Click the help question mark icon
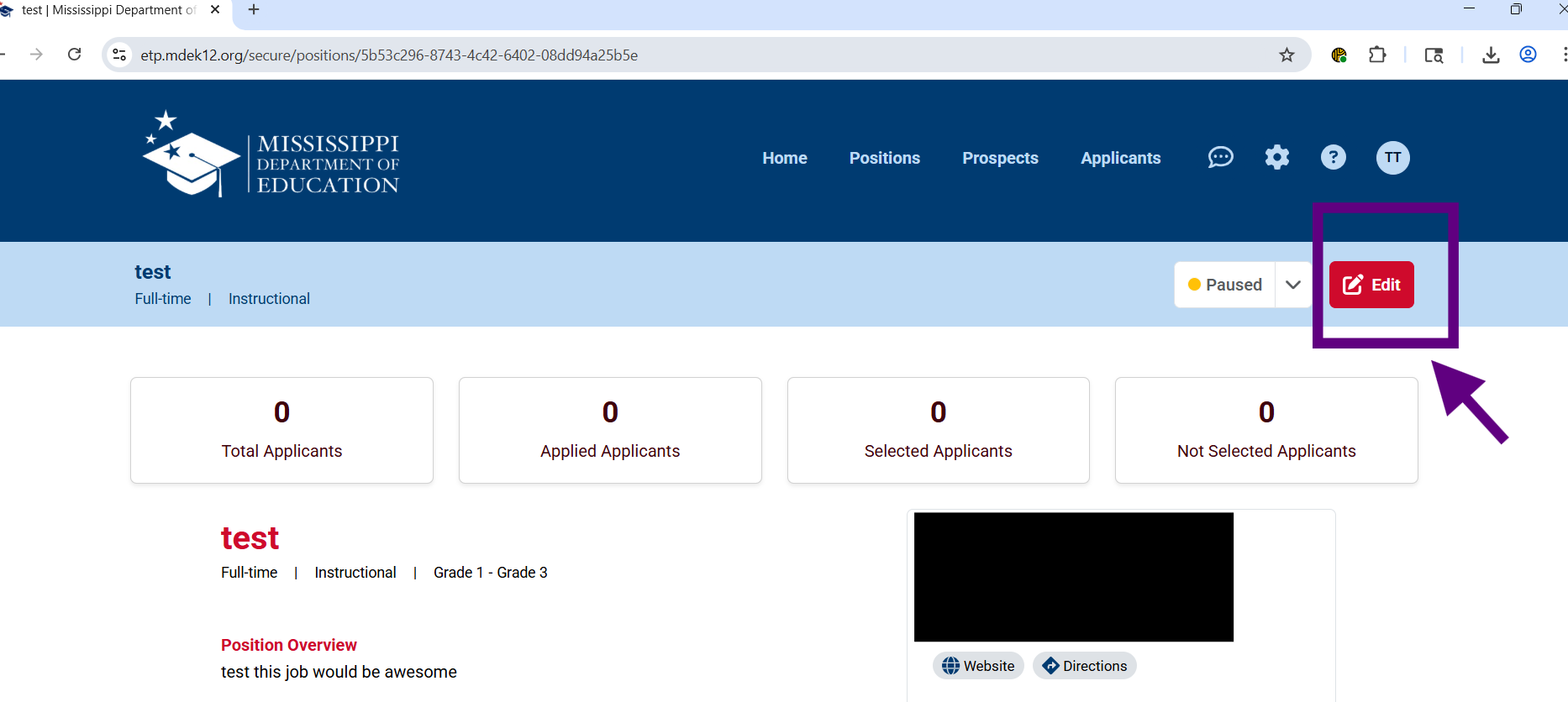This screenshot has height=702, width=1568. coord(1334,157)
